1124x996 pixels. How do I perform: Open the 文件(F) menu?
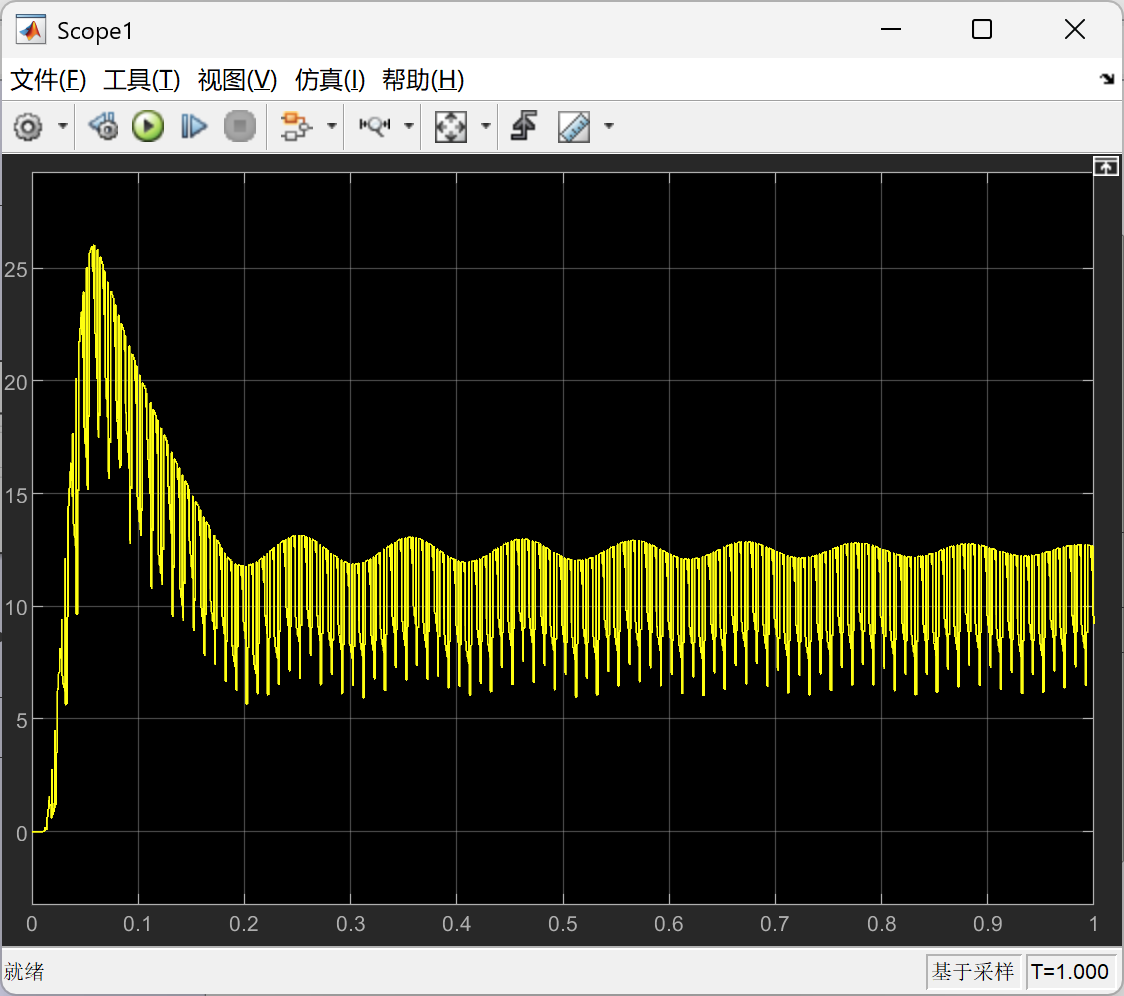[x=48, y=80]
